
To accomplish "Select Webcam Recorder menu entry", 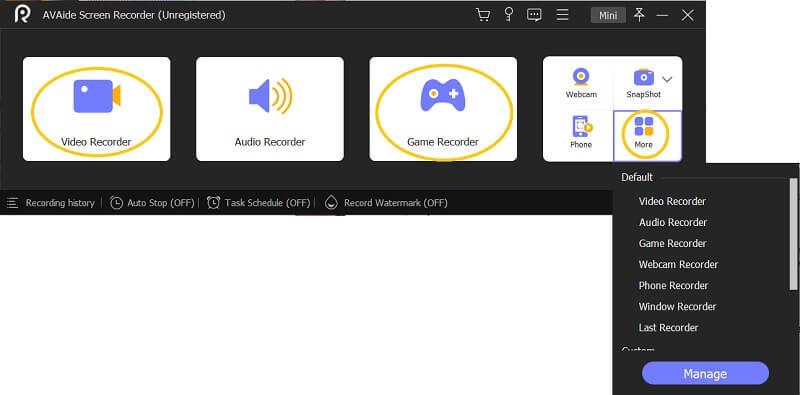I will (x=678, y=264).
